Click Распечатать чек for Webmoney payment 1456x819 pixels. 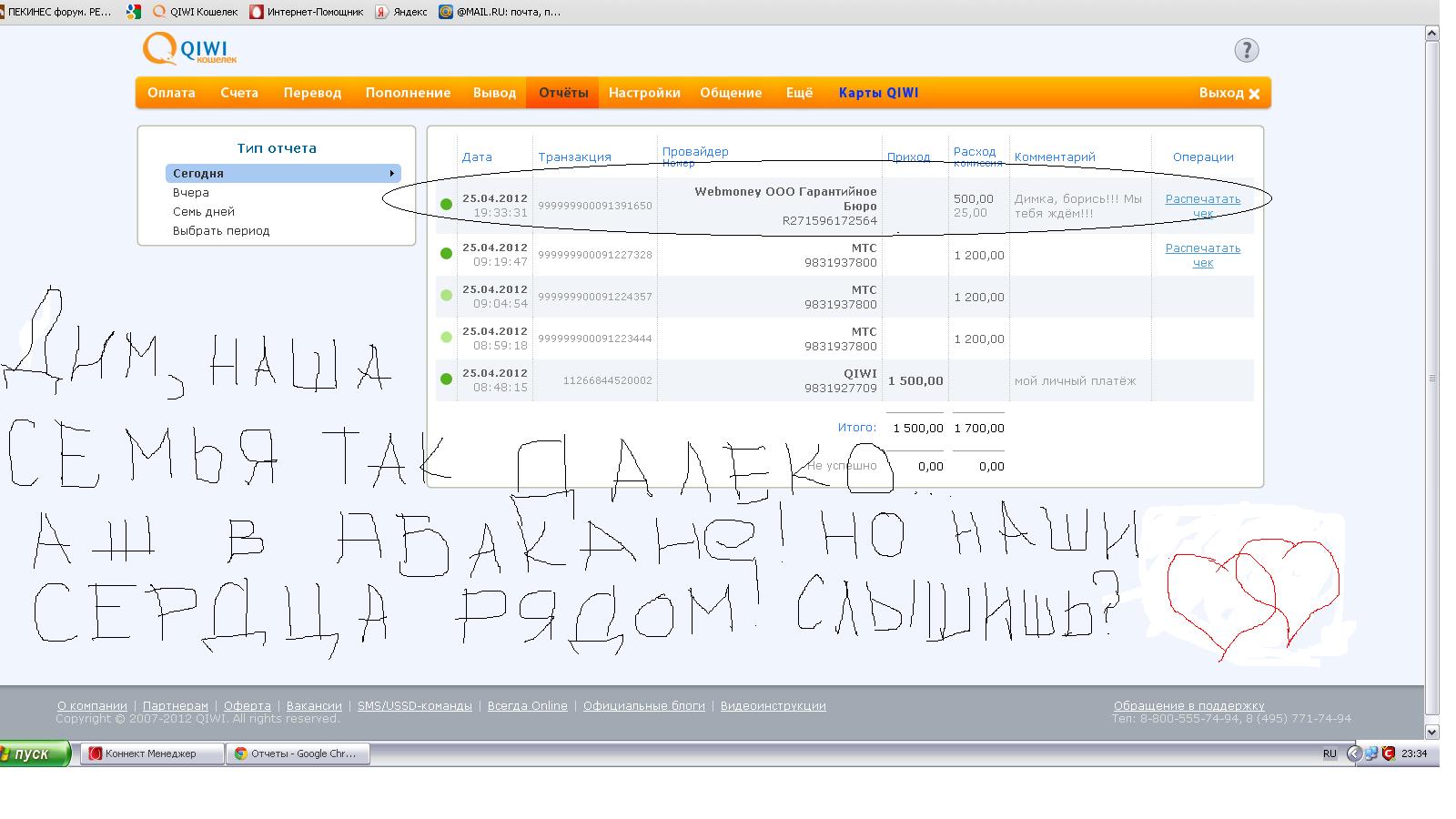coord(1203,206)
